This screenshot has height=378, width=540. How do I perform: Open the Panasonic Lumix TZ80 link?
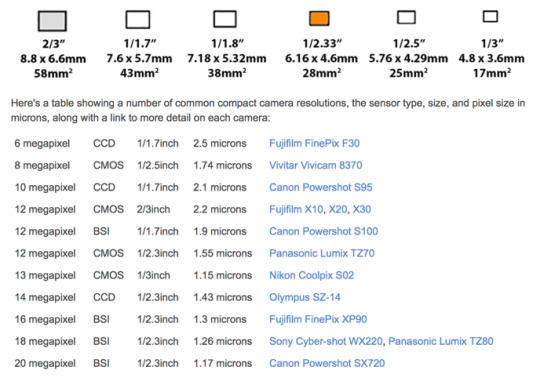441,342
